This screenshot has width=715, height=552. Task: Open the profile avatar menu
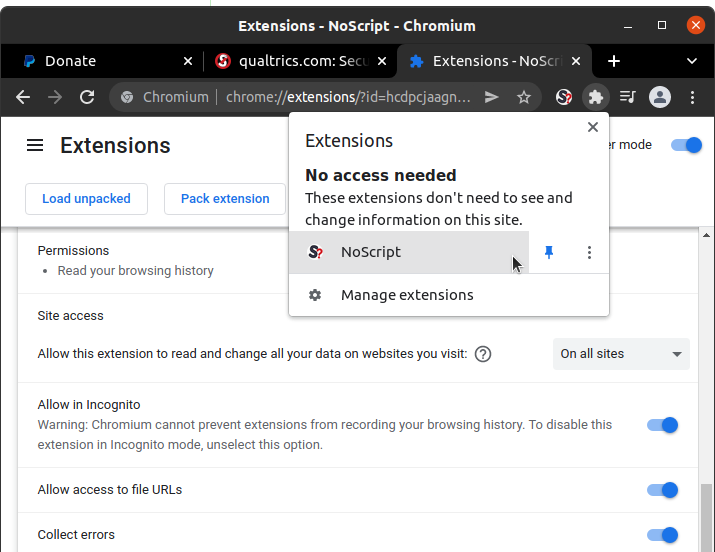click(x=660, y=97)
